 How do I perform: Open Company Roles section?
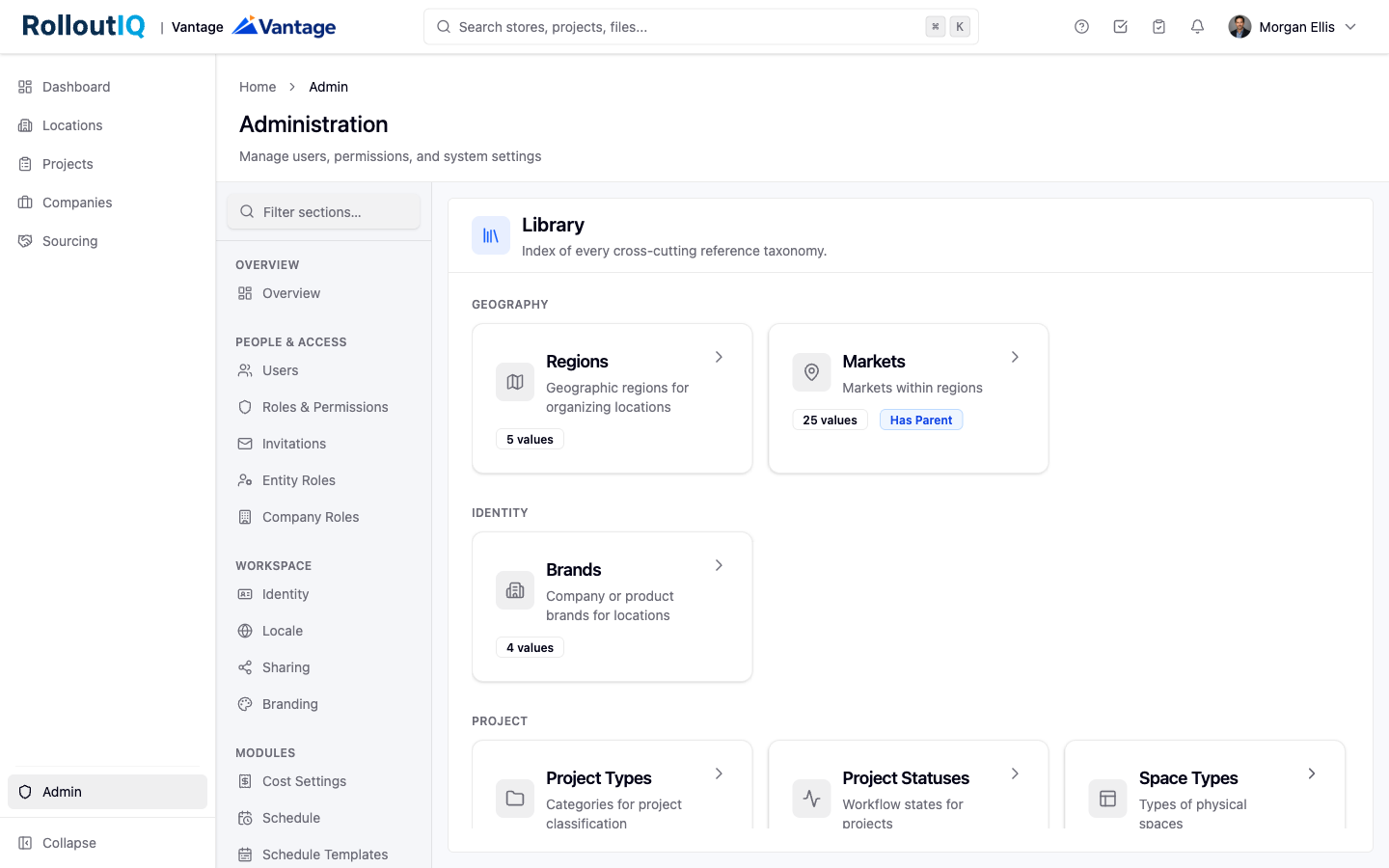point(324,517)
